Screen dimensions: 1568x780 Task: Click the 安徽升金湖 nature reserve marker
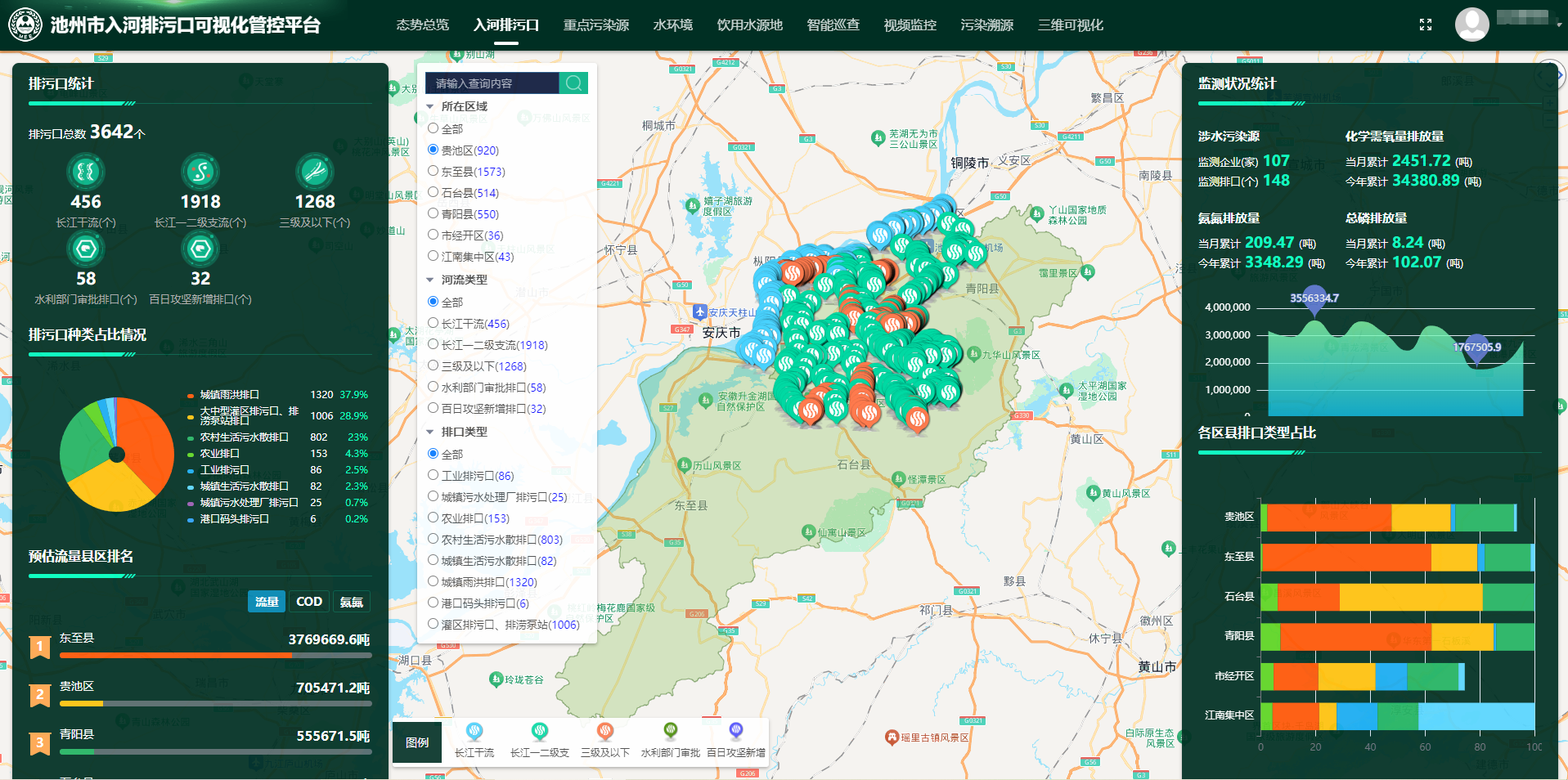tap(706, 401)
